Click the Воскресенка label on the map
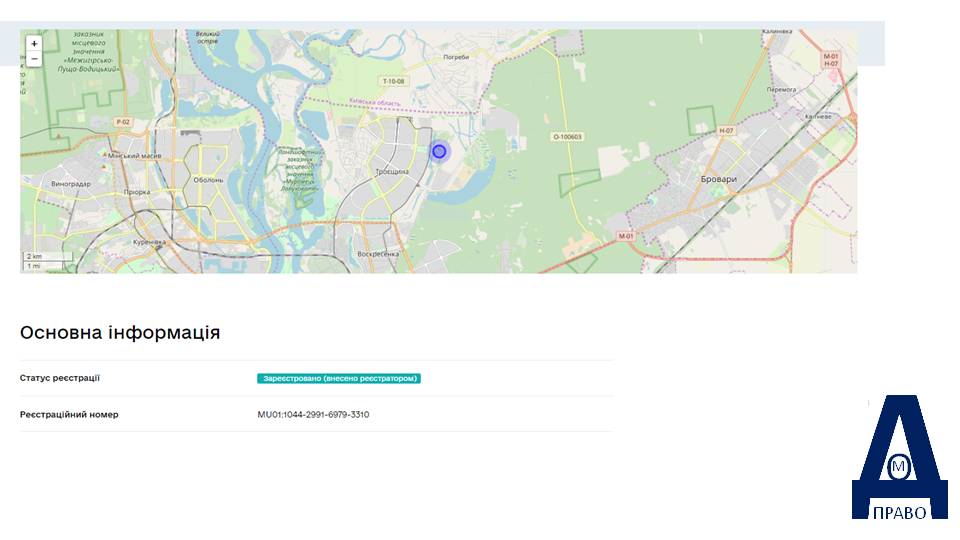Screen dimensions: 960x540 point(378,253)
